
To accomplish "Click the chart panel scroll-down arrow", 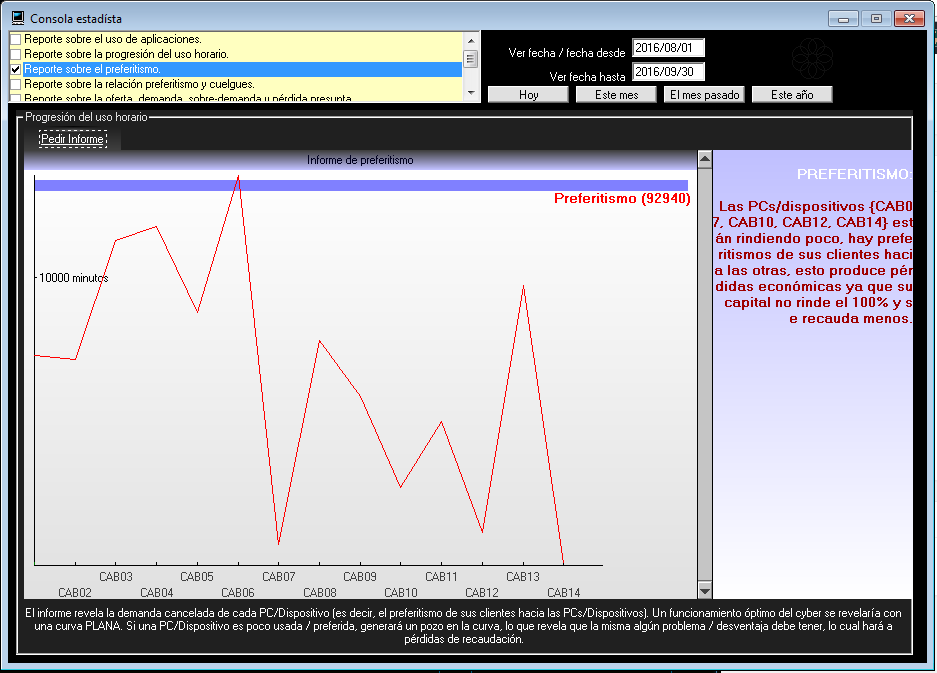I will pyautogui.click(x=704, y=589).
